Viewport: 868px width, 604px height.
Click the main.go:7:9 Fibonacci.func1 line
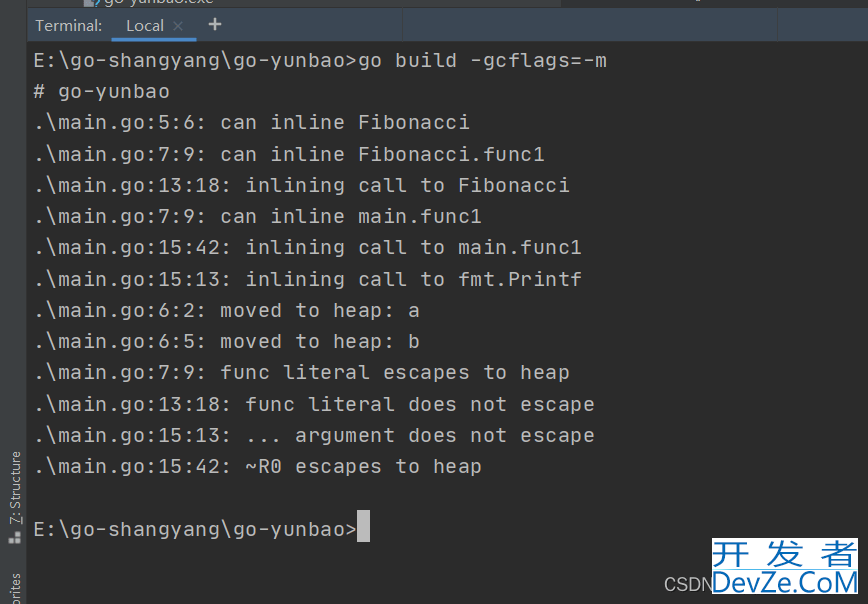(289, 154)
